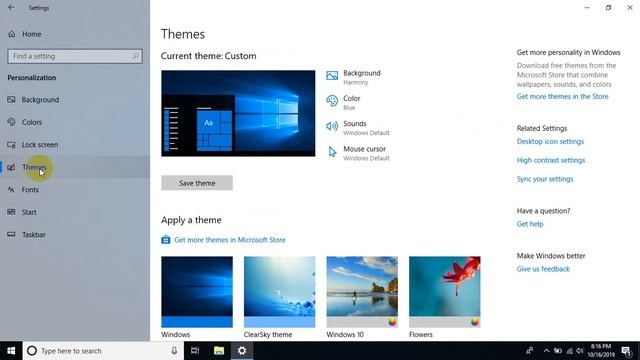
Task: Click the current theme preview image
Action: [238, 113]
